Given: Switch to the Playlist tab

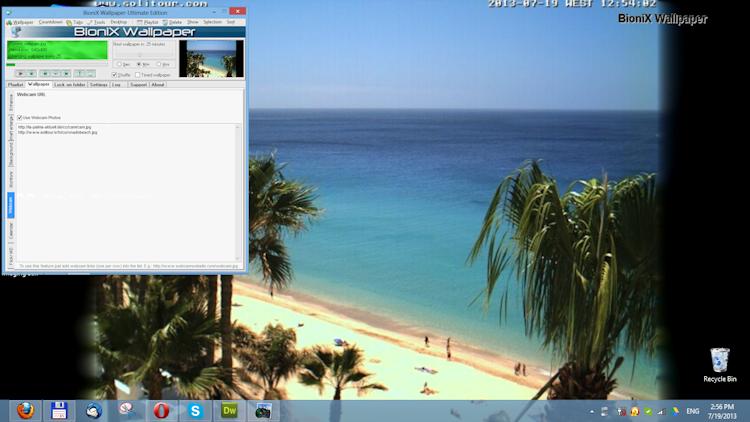Looking at the screenshot, I should tap(15, 85).
